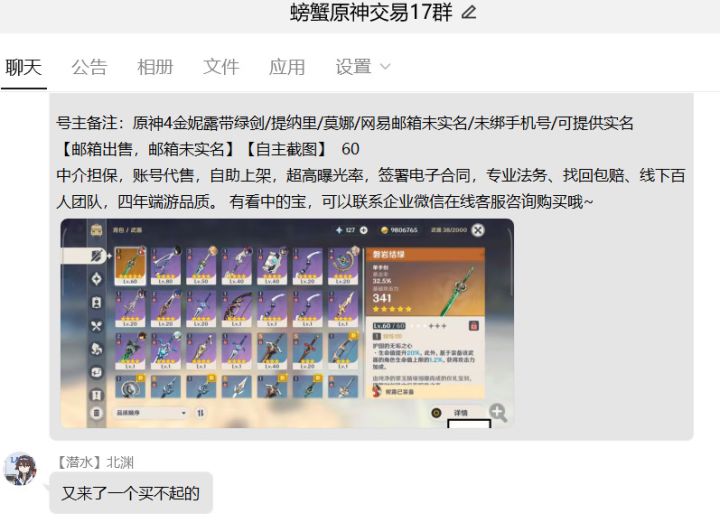Open the 文件 tab
The height and width of the screenshot is (532, 720).
pos(221,67)
